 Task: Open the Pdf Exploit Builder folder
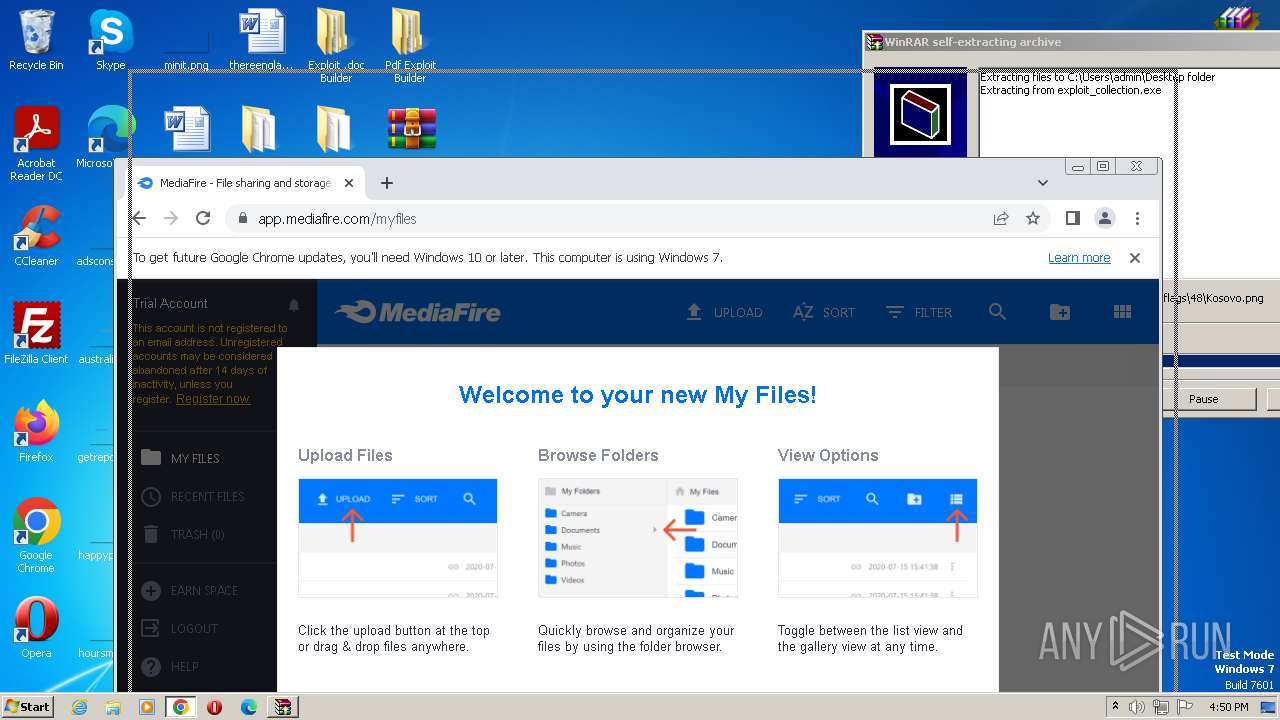(x=410, y=45)
